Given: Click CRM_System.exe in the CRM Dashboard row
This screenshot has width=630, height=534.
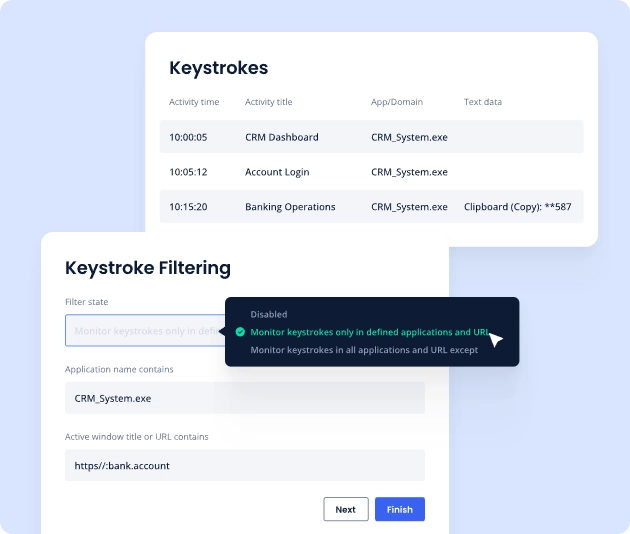Looking at the screenshot, I should click(409, 137).
